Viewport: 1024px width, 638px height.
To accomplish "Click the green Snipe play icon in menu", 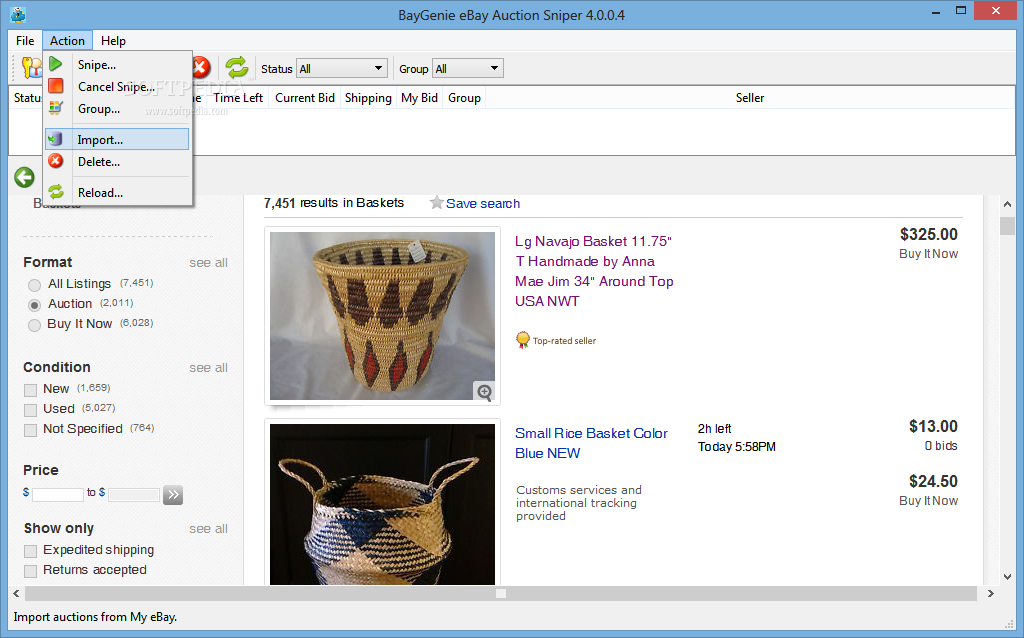I will point(56,64).
